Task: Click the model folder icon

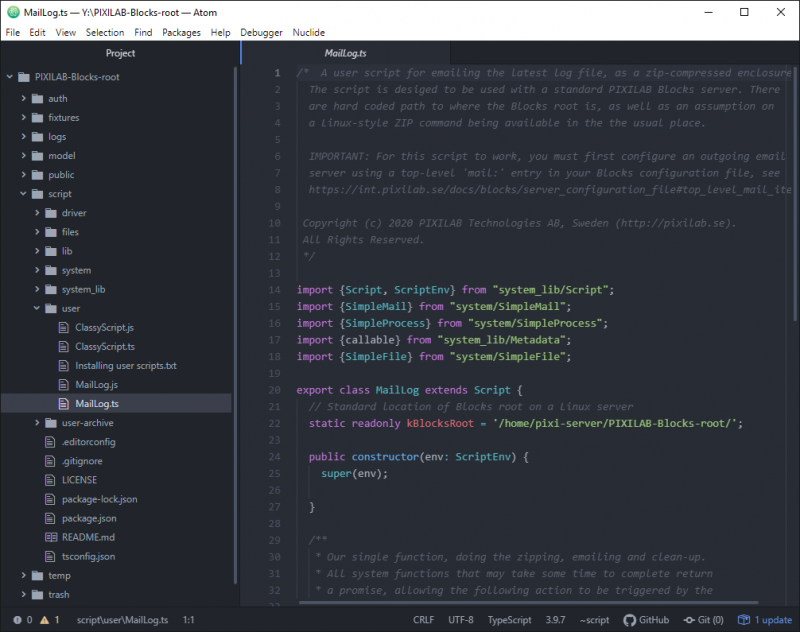Action: (37, 156)
